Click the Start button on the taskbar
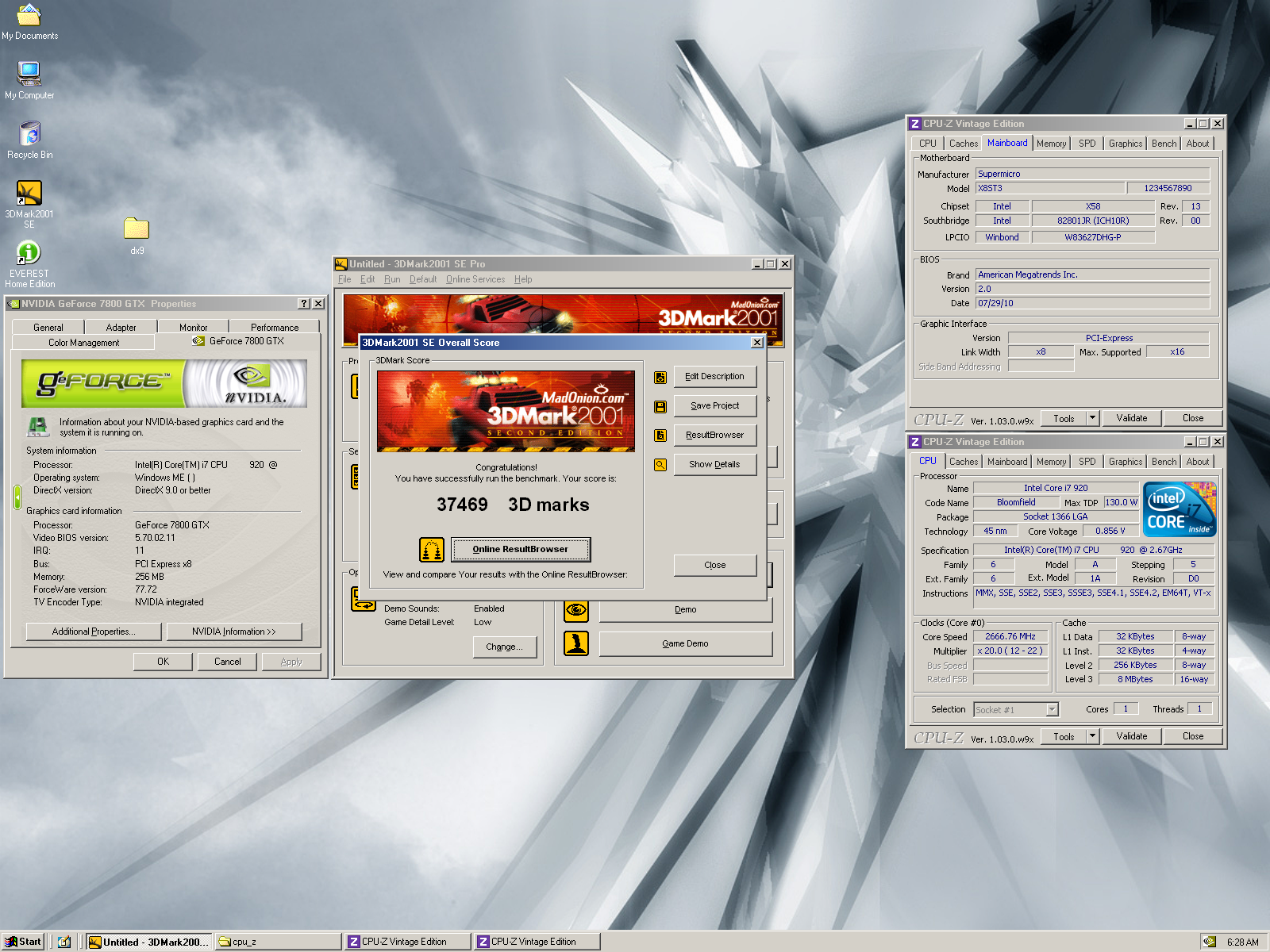Viewport: 1270px width, 952px height. [x=23, y=942]
